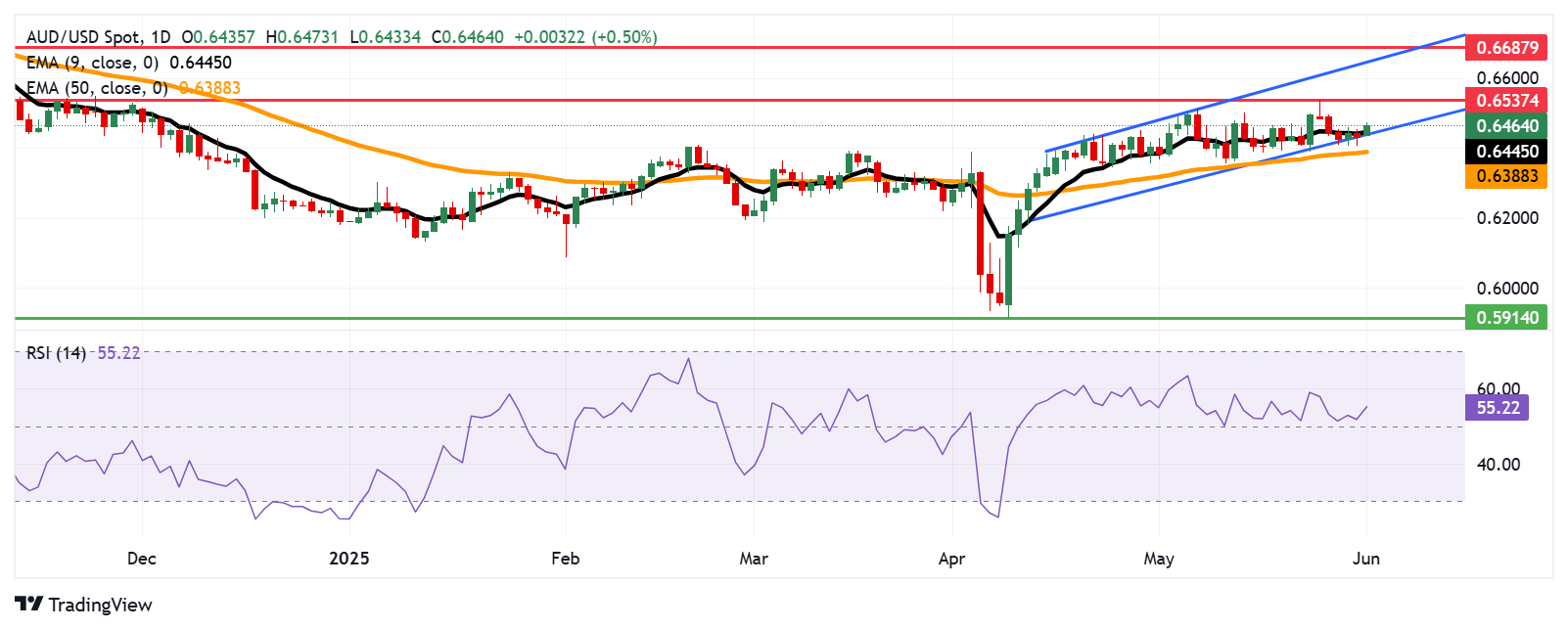
Task: Click the red 0.66879 resistance price tag
Action: [x=1506, y=47]
